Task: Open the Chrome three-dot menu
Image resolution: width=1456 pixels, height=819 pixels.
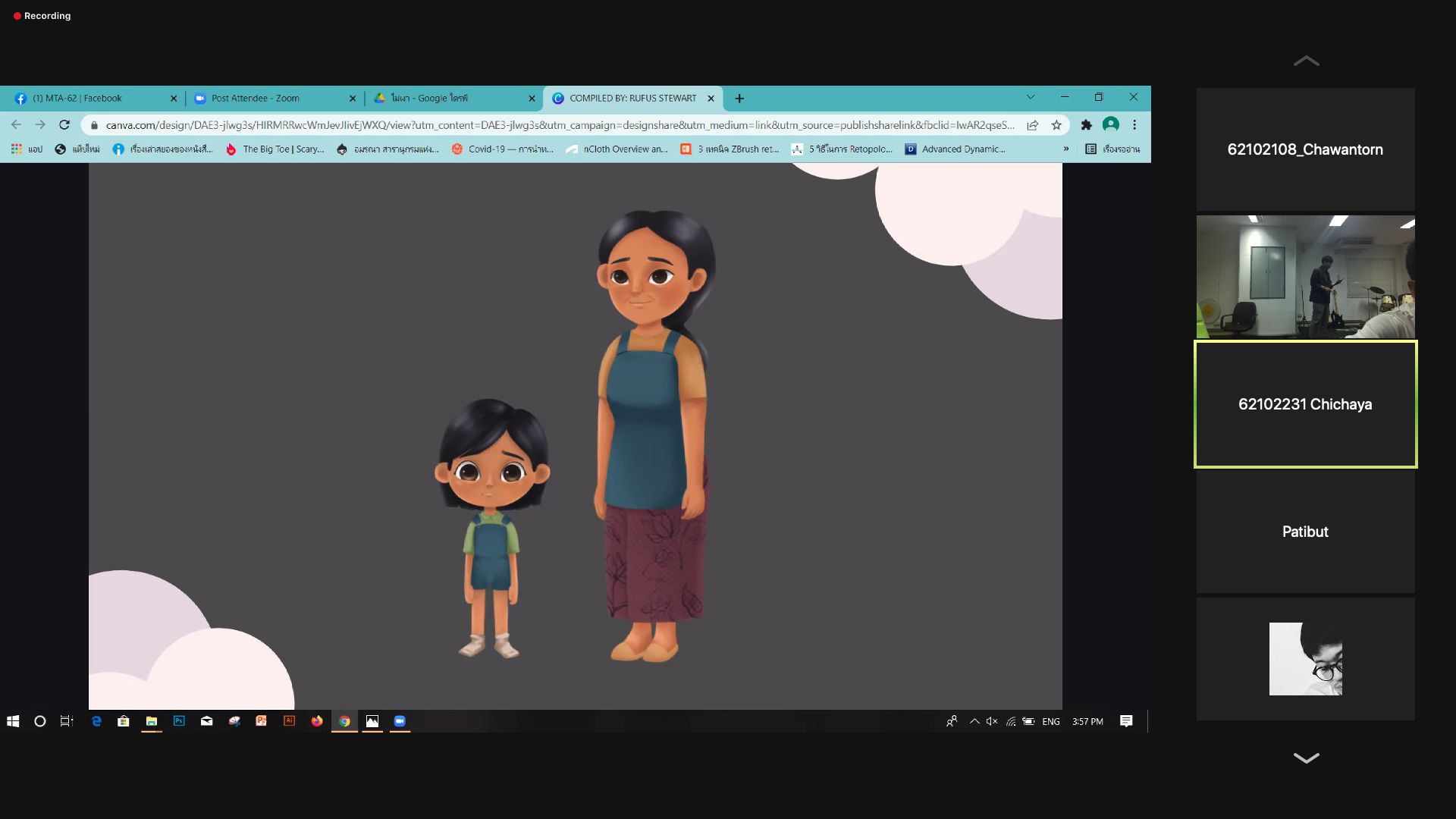Action: (1134, 125)
